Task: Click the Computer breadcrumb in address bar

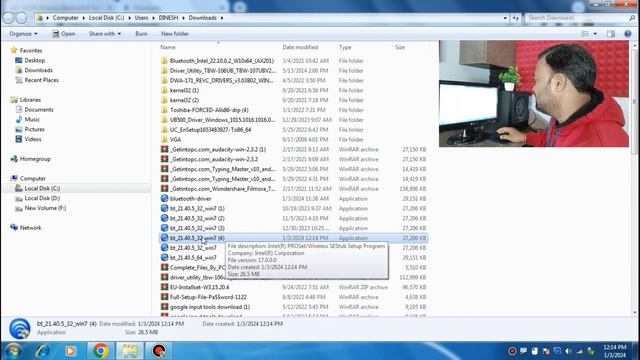Action: pos(65,18)
